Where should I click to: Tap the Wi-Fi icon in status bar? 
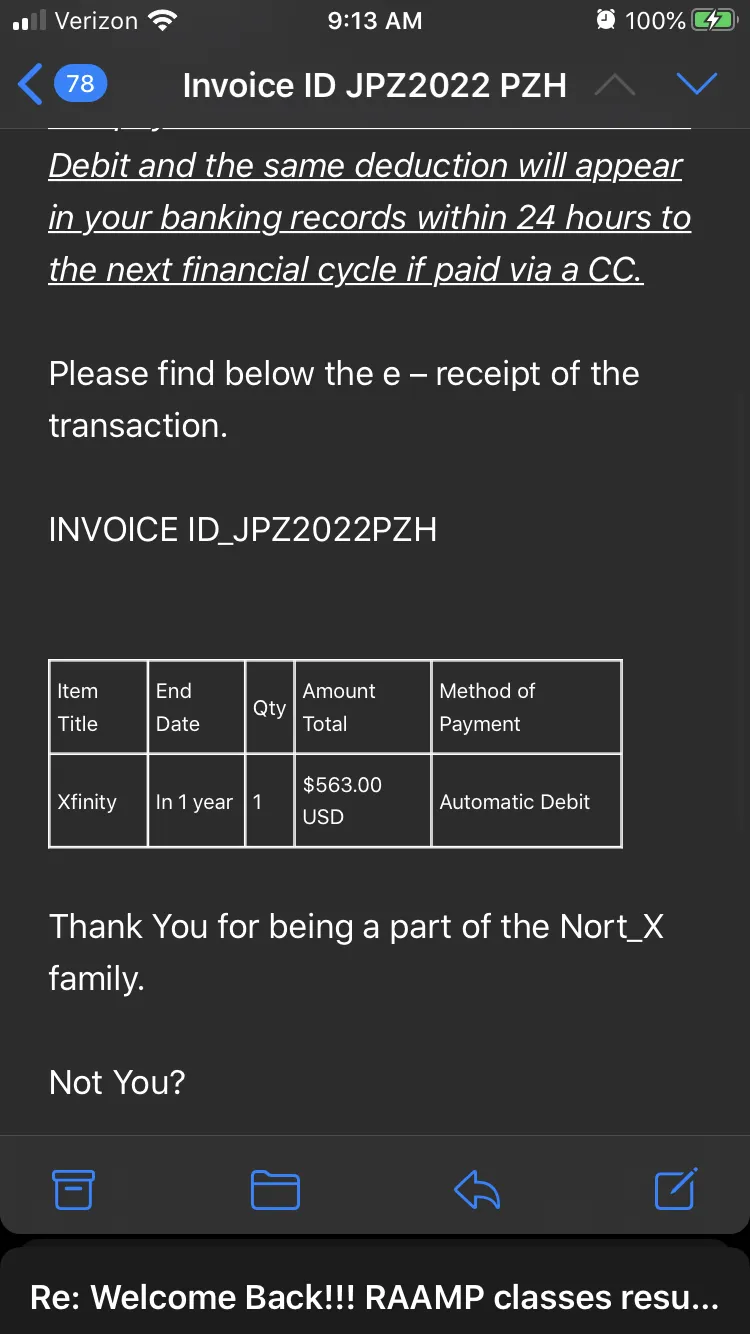tap(161, 20)
